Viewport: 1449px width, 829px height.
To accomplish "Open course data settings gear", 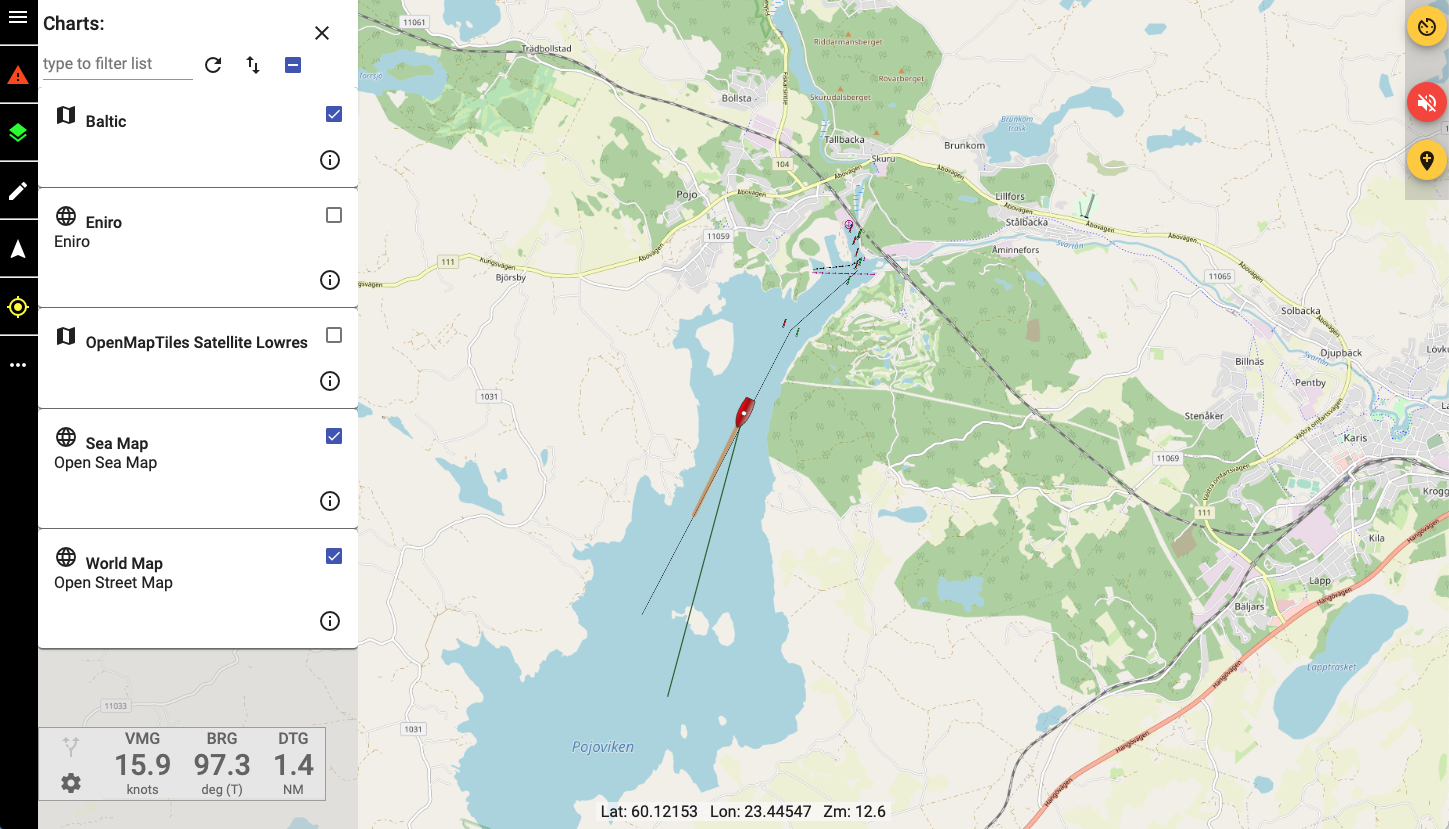I will (71, 783).
